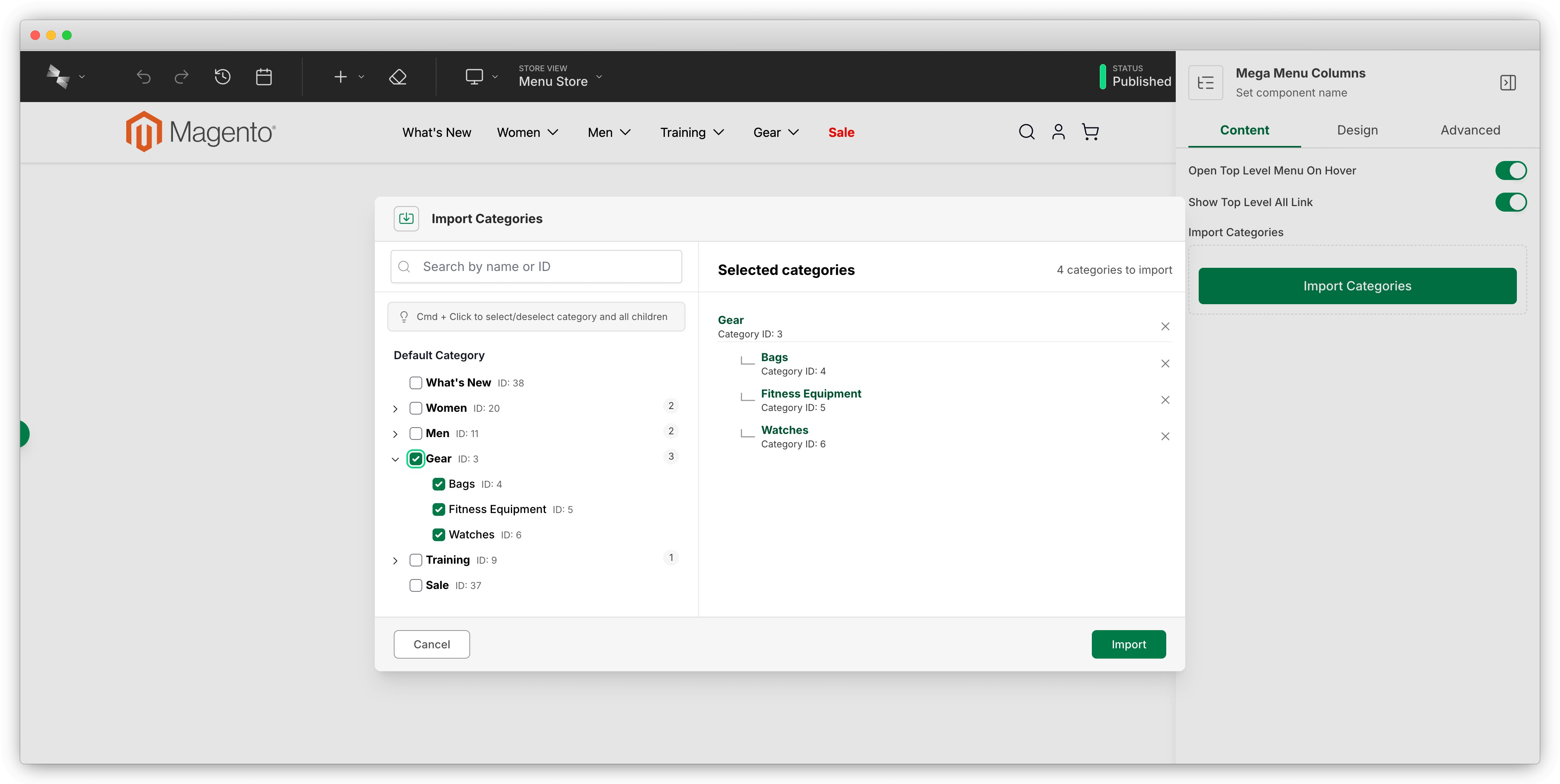1560x784 pixels.
Task: Click the green Import button
Action: [x=1128, y=644]
